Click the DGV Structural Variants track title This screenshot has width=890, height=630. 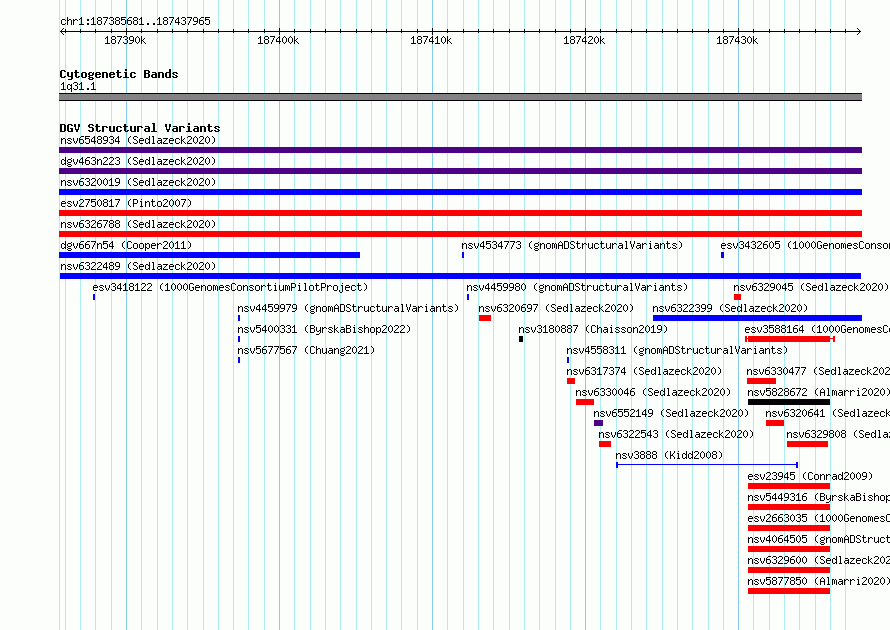tap(140, 128)
